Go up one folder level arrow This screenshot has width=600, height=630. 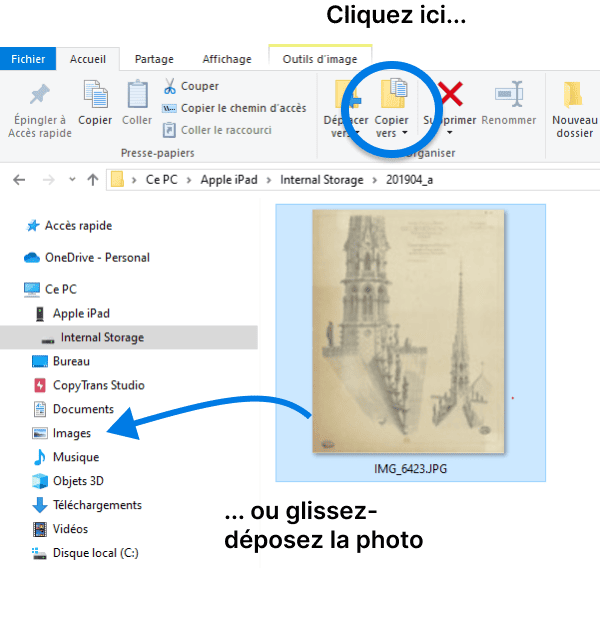pos(93,180)
